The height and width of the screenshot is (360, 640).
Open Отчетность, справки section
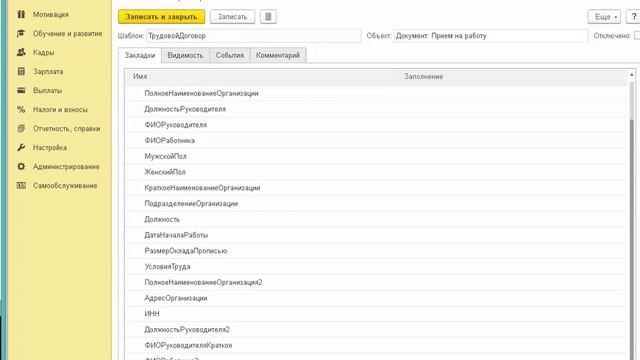[67, 129]
